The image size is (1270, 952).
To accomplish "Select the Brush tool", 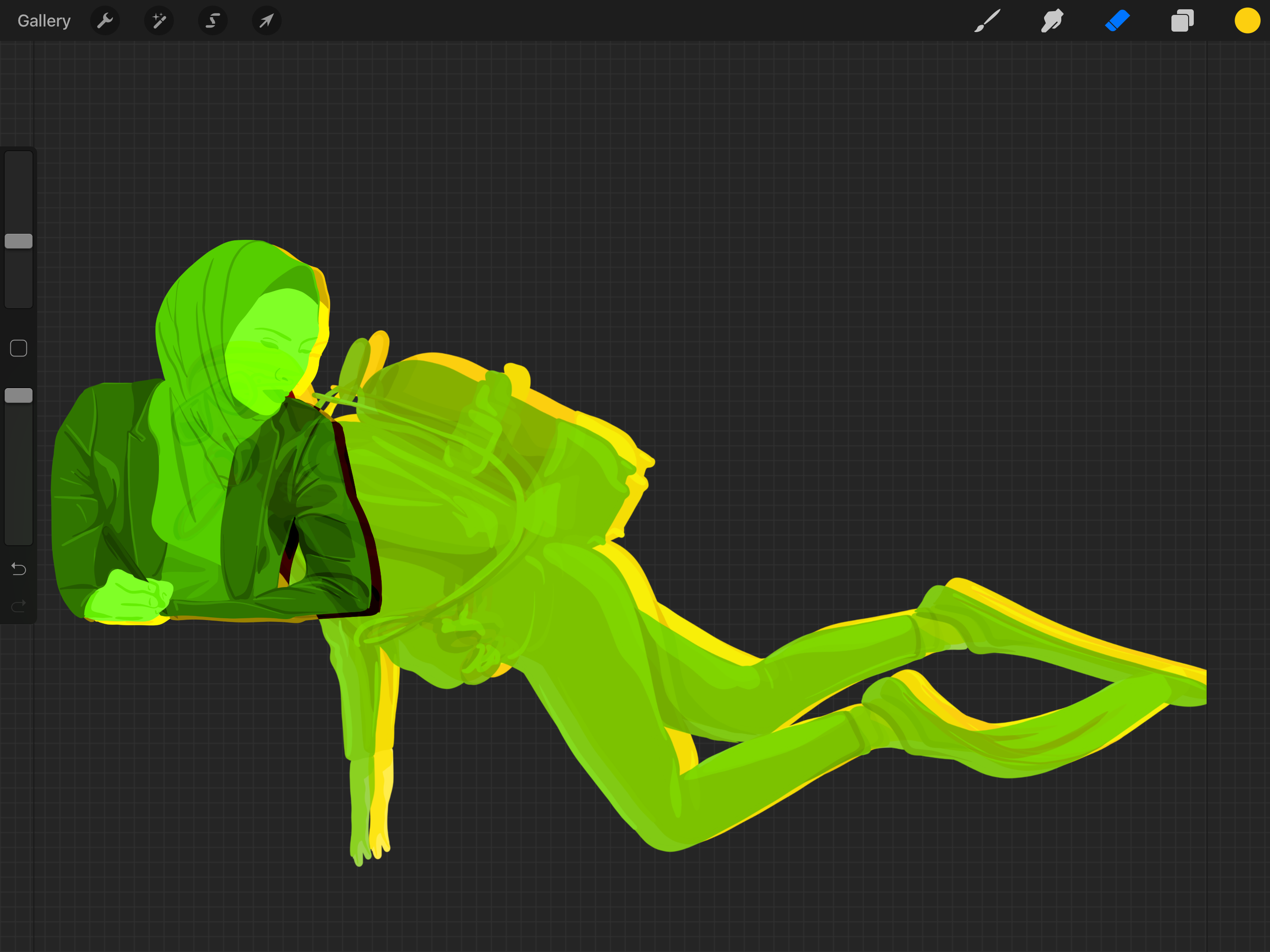I will point(988,21).
